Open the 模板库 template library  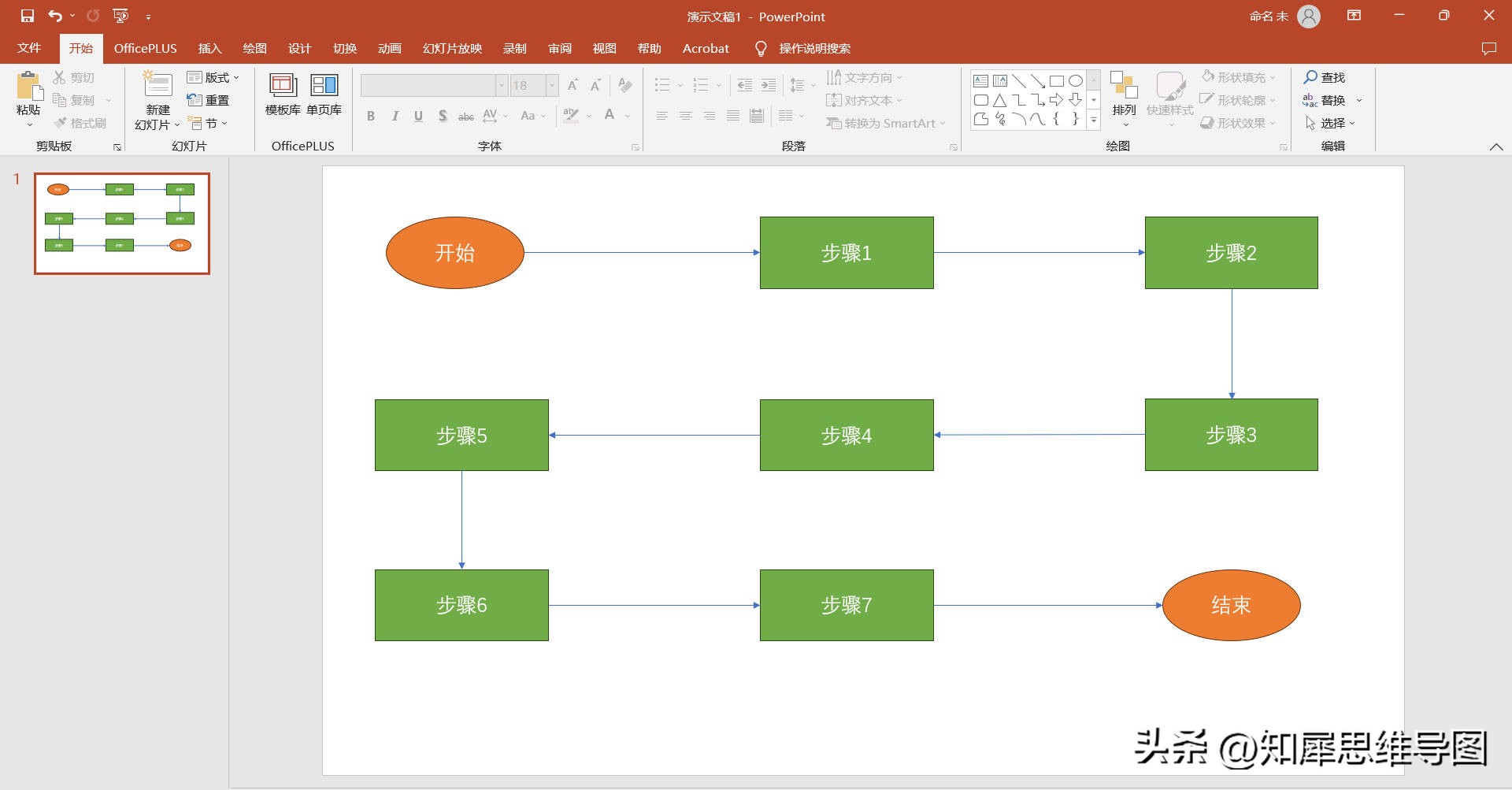point(283,95)
